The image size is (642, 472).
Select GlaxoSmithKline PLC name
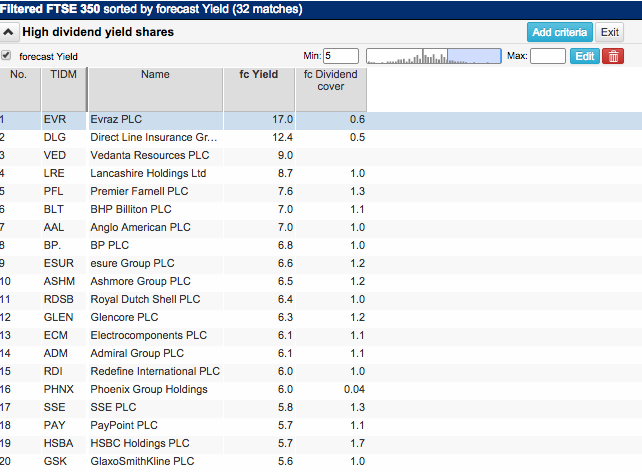[x=142, y=462]
